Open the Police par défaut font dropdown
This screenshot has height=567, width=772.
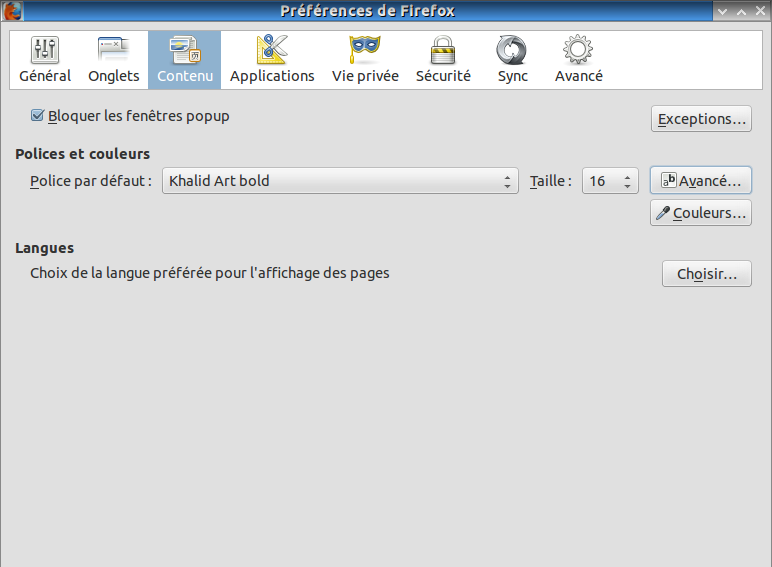[340, 181]
